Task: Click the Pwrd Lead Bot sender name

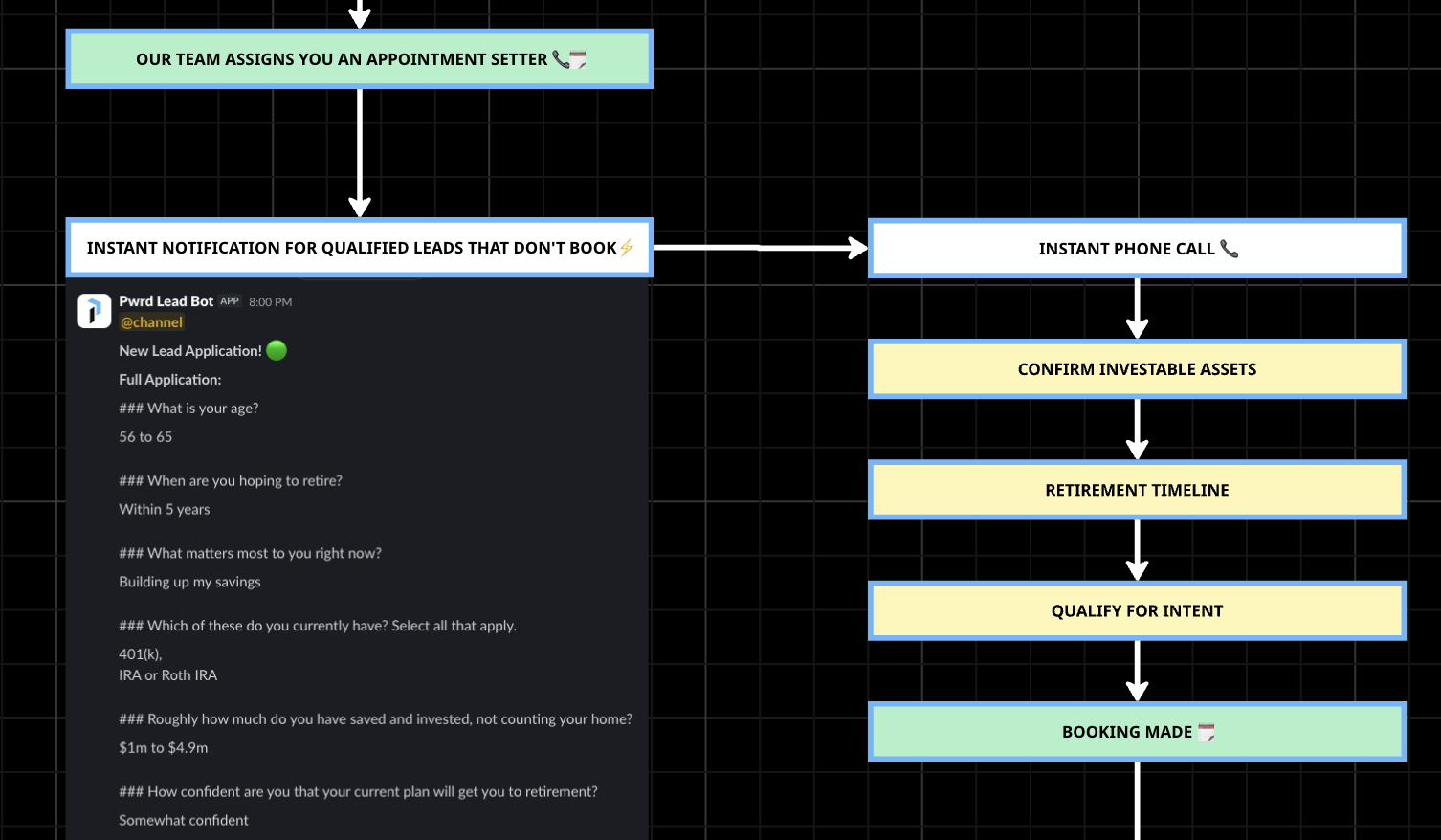Action: (166, 301)
